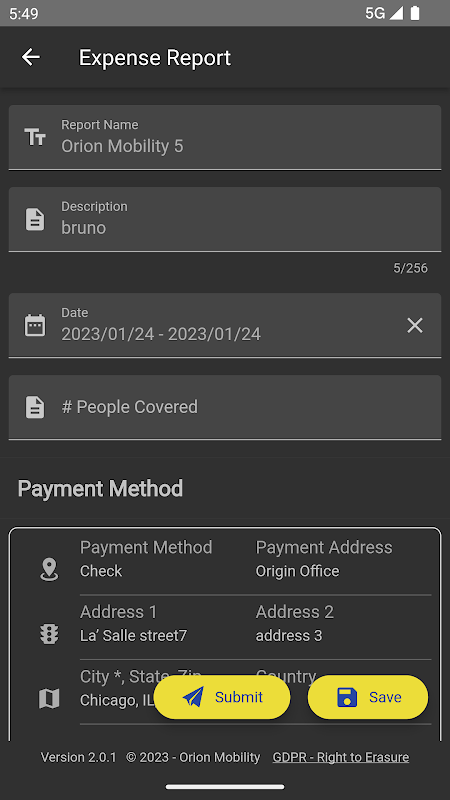Click the 5/256 character counter

click(410, 268)
